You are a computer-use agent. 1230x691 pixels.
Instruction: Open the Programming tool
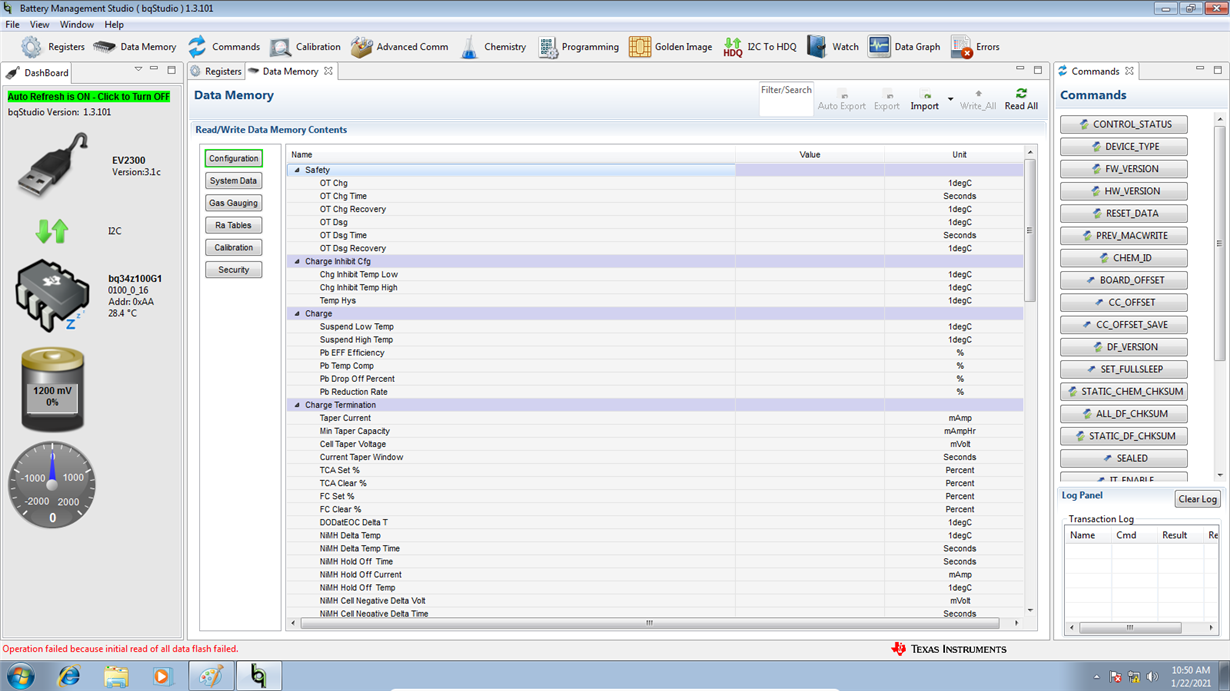[547, 47]
